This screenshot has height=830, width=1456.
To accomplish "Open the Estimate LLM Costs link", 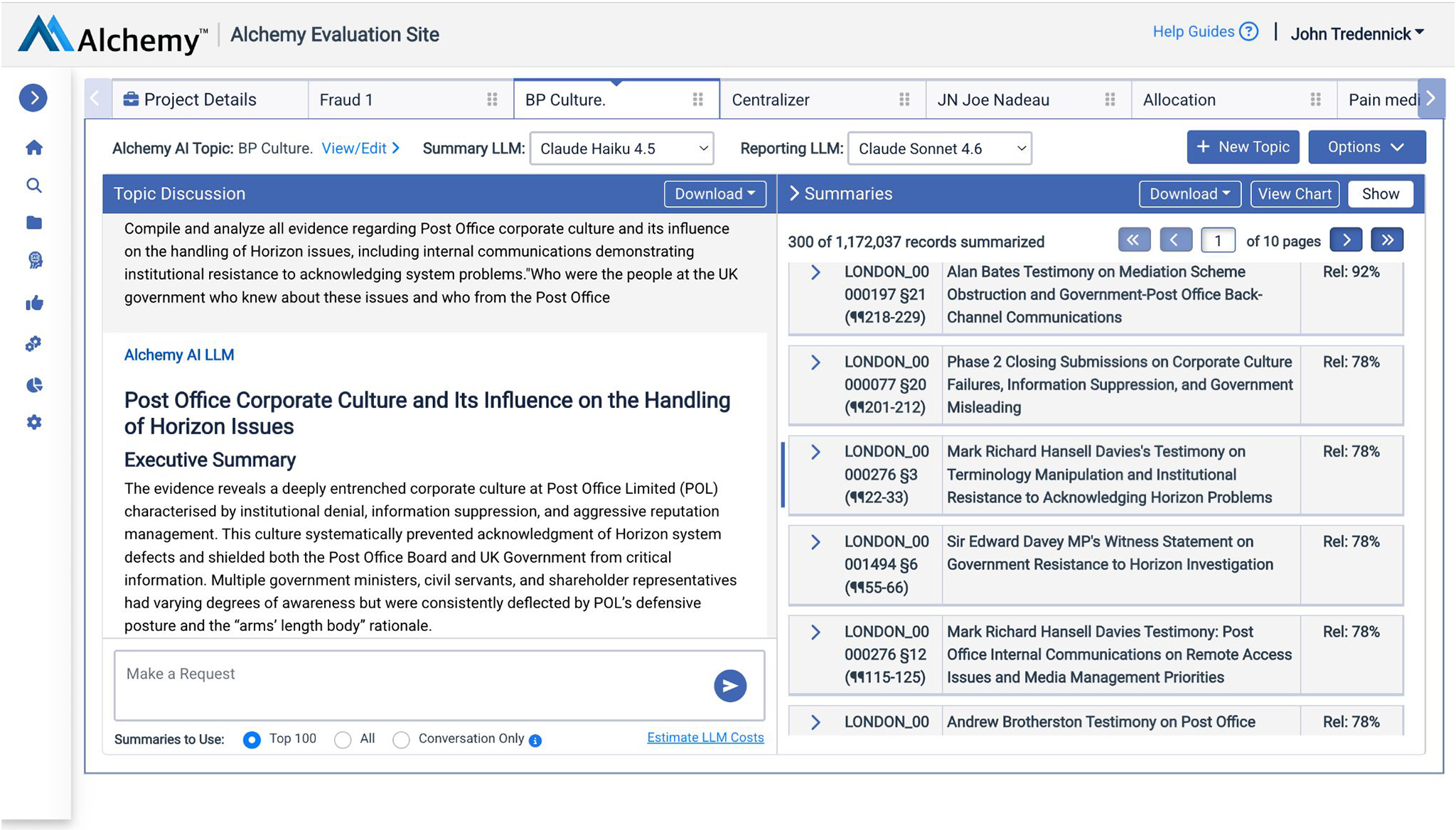I will point(705,738).
